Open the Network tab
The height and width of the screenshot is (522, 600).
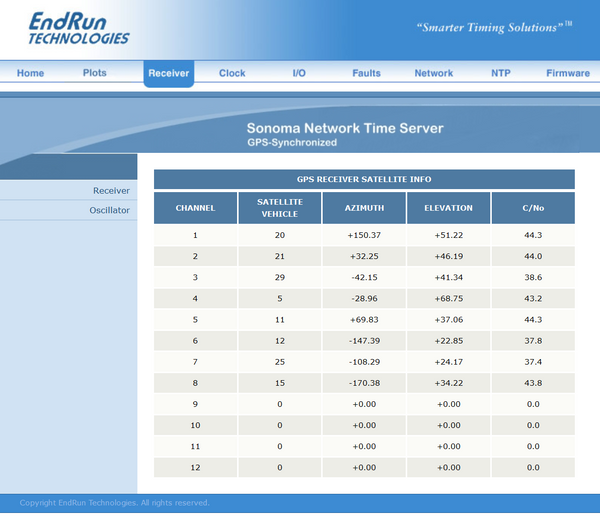tap(434, 73)
